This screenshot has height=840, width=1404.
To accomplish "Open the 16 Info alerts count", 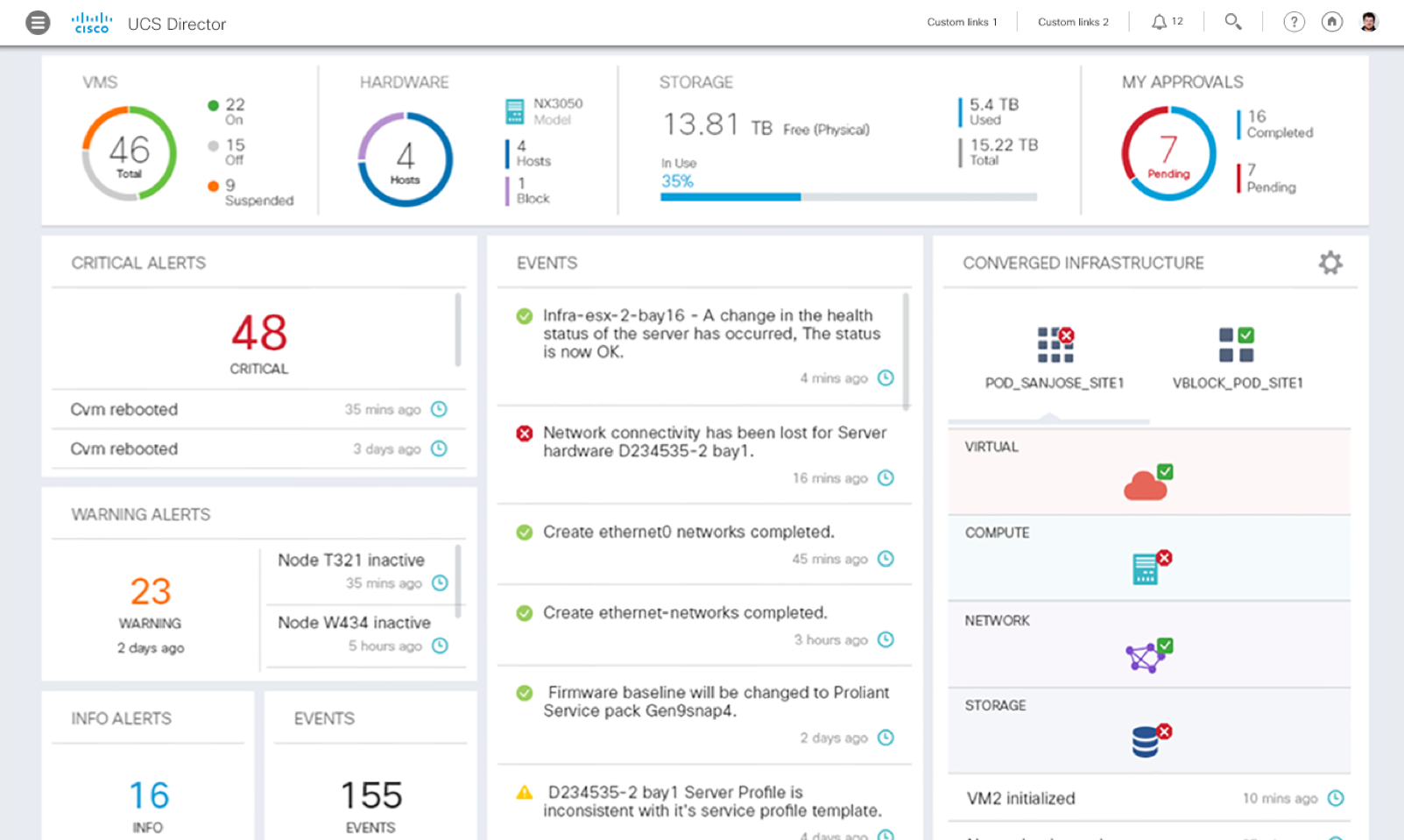I will pyautogui.click(x=149, y=795).
